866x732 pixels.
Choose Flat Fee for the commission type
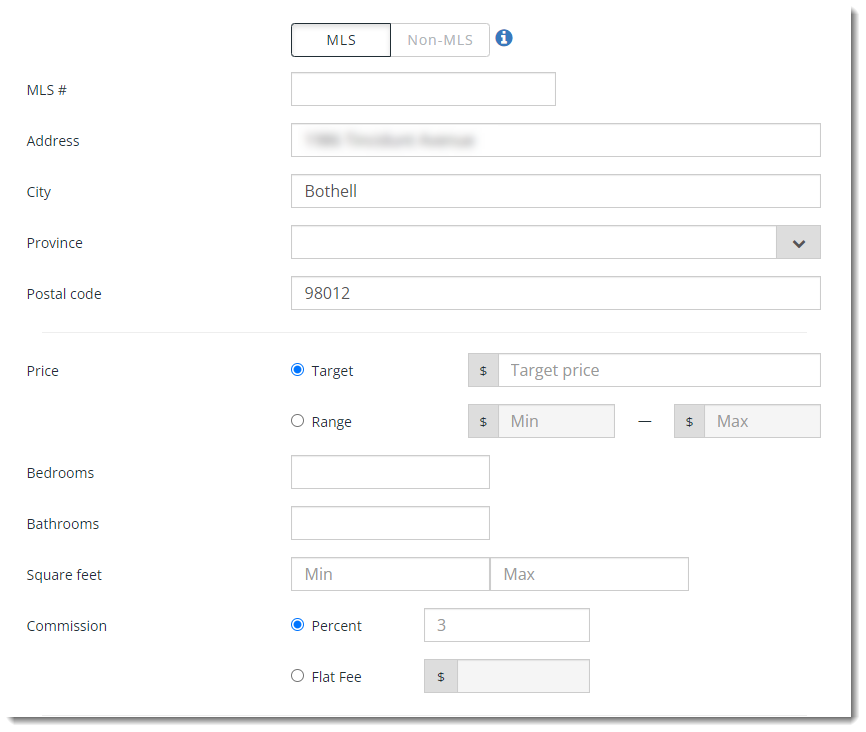297,676
